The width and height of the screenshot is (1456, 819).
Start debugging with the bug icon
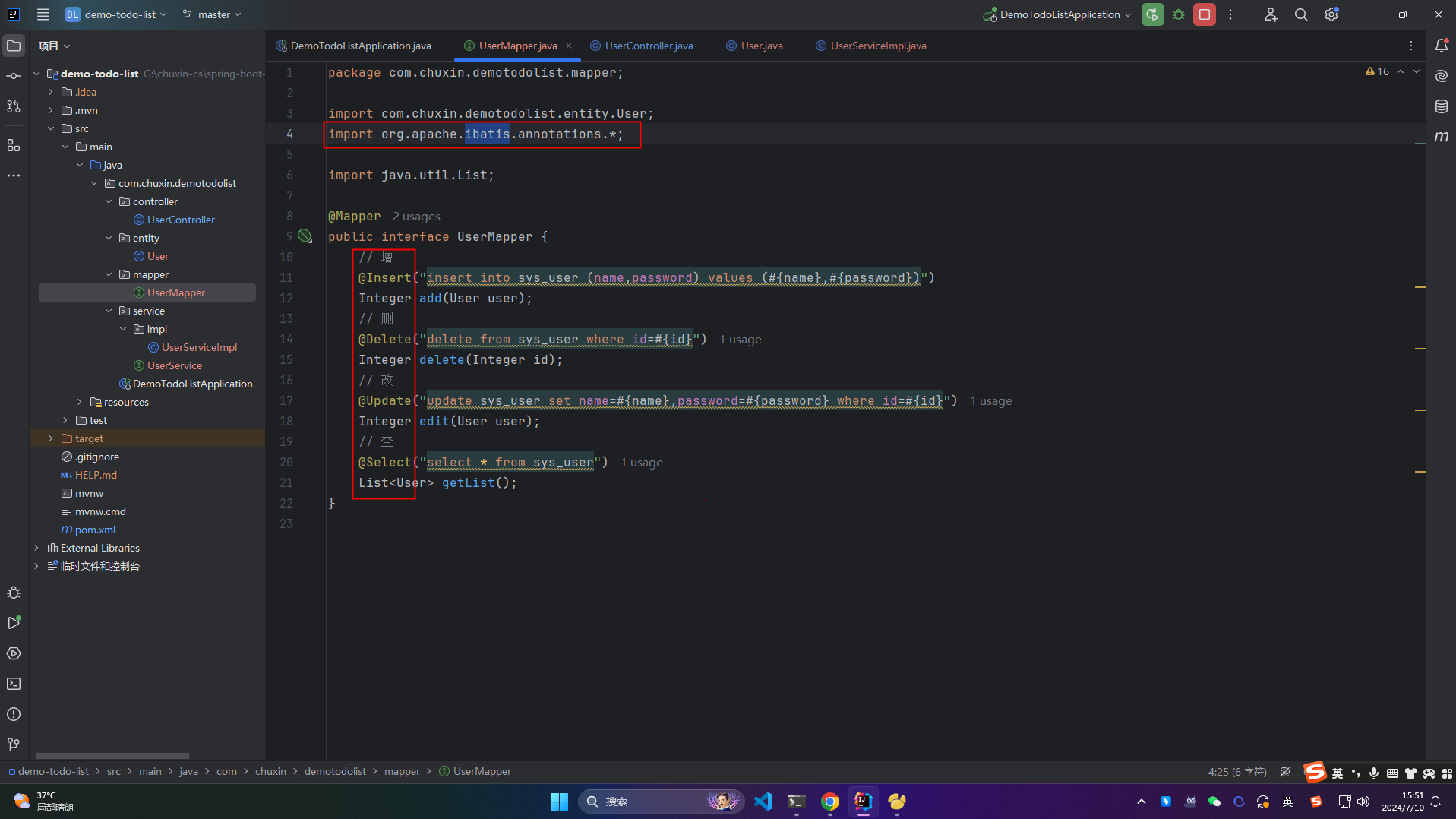[x=1179, y=14]
